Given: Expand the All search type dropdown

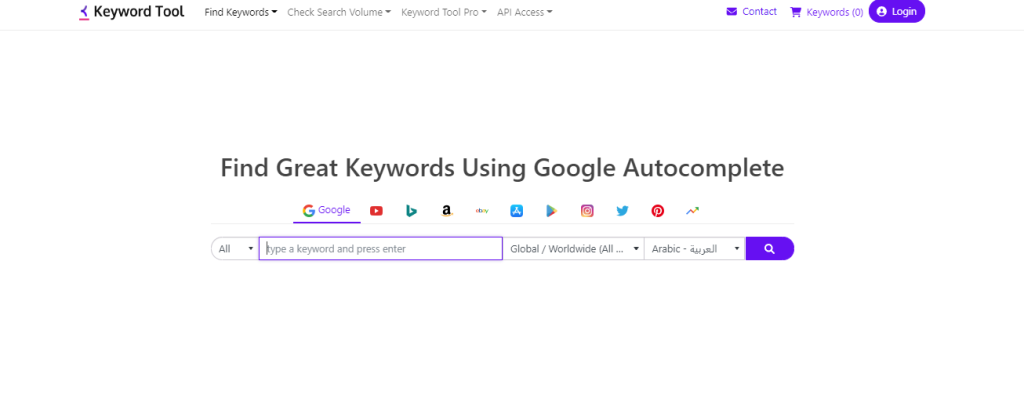Looking at the screenshot, I should coord(235,249).
